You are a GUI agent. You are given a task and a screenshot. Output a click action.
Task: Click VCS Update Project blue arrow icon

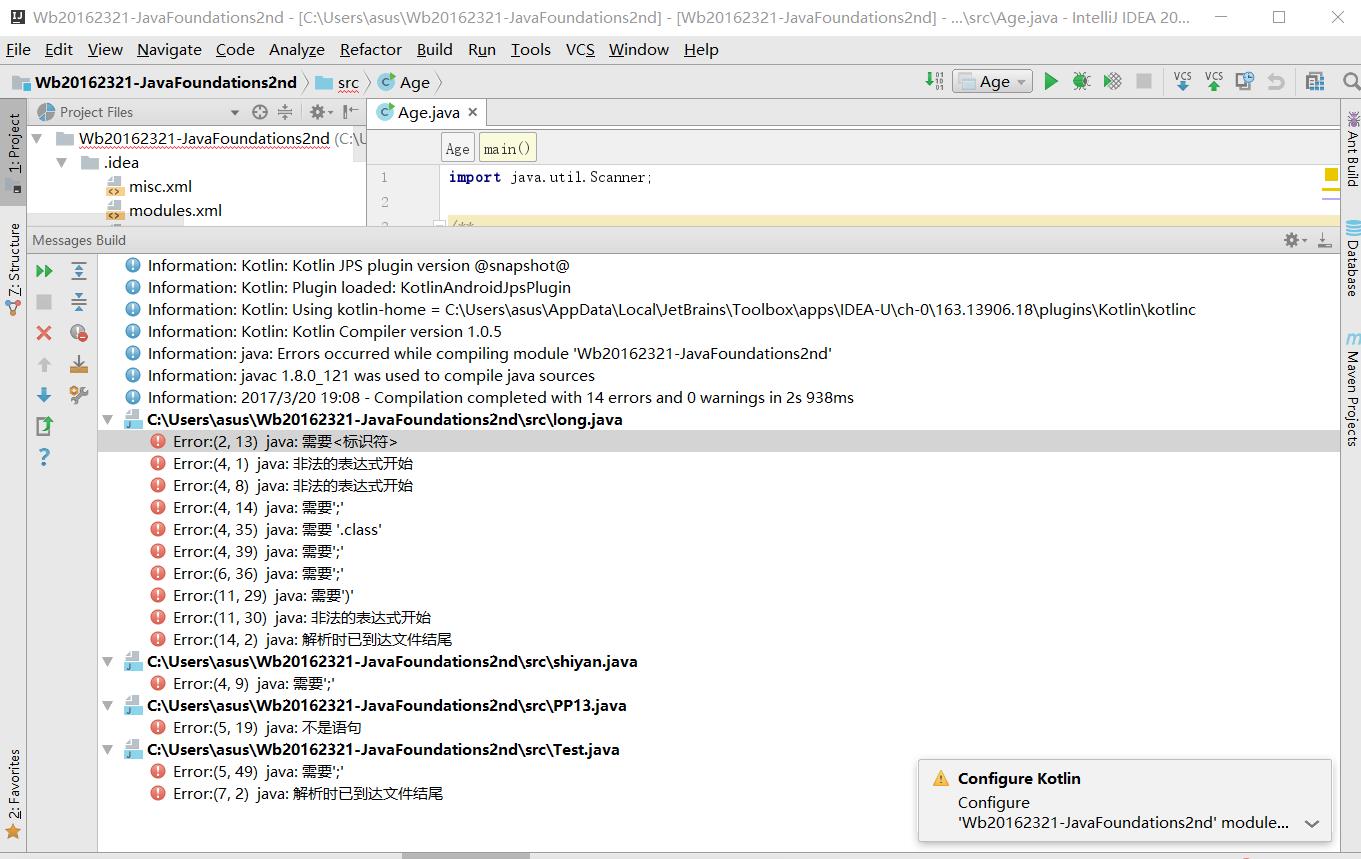[1182, 81]
